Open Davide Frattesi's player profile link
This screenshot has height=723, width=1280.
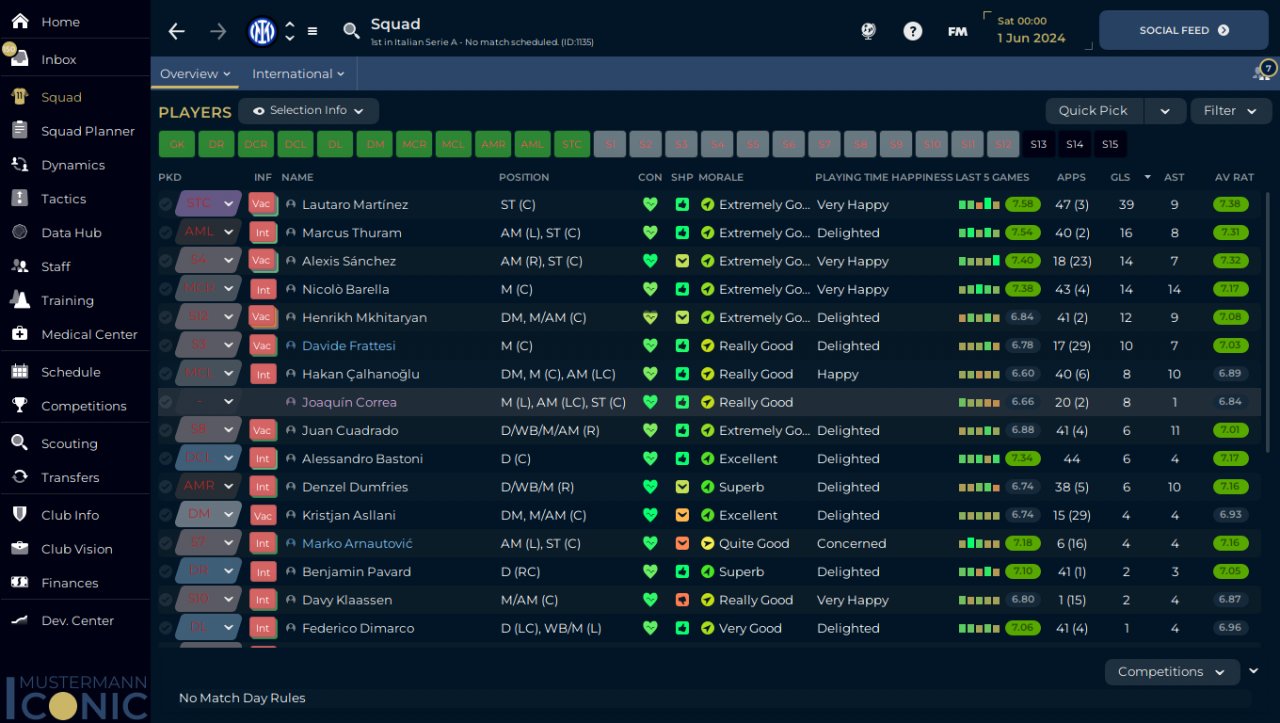[x=349, y=346]
